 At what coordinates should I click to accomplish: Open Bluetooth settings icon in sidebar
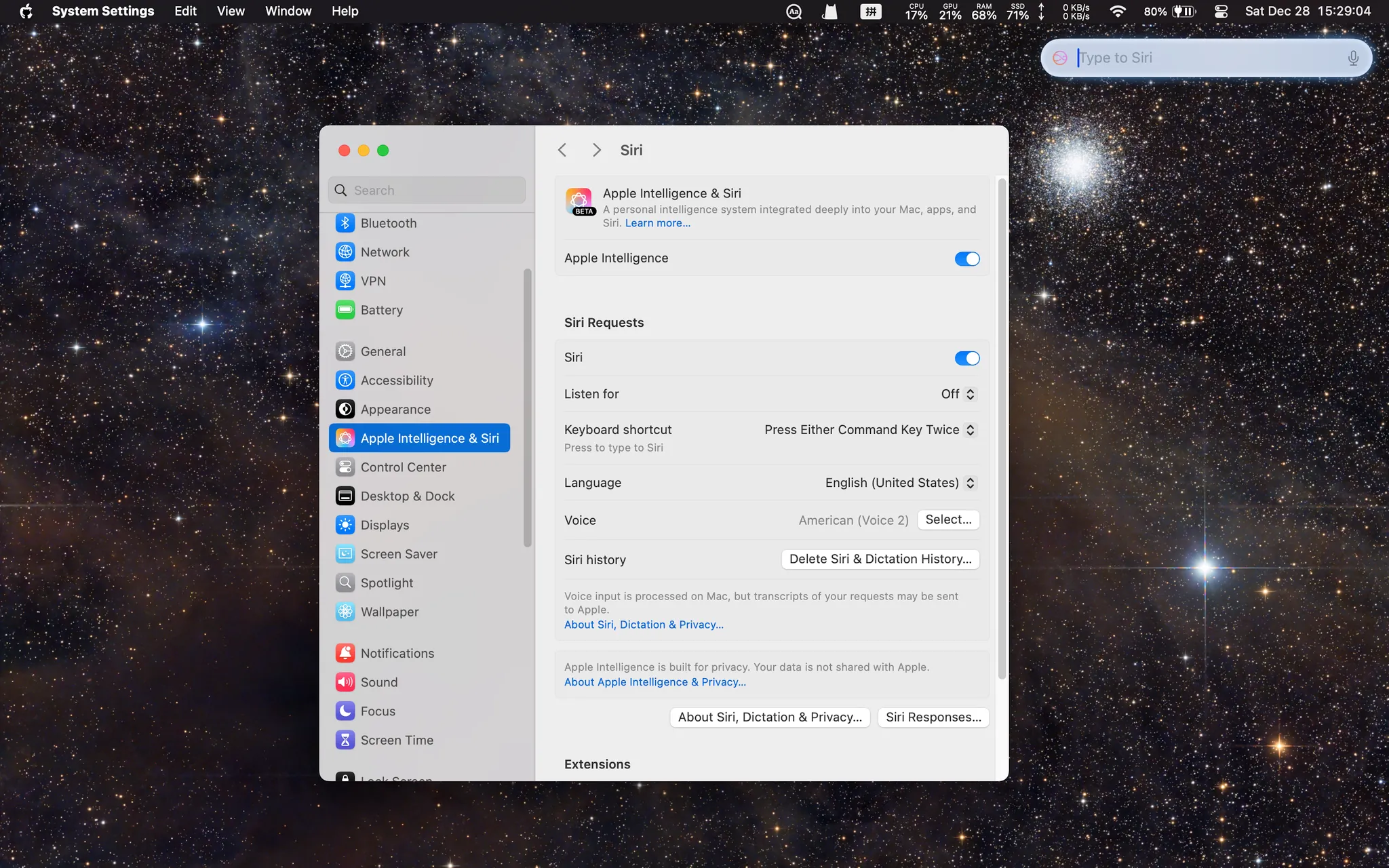(x=345, y=223)
